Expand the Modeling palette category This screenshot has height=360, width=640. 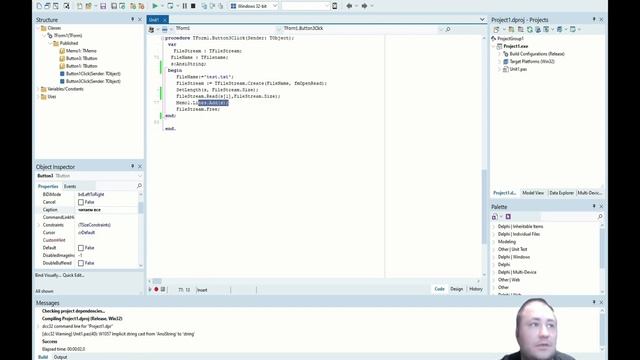coord(494,242)
